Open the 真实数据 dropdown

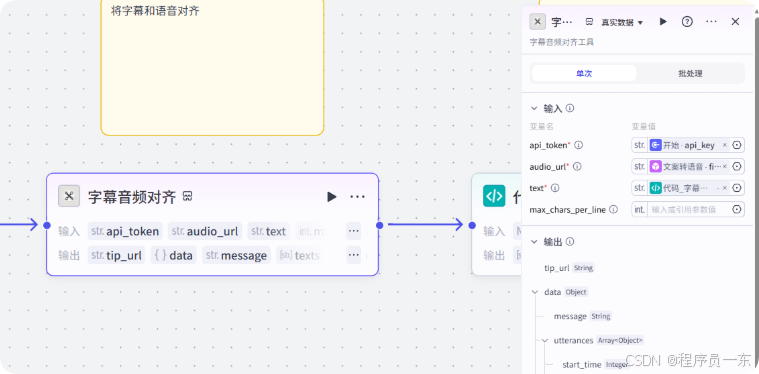[622, 22]
